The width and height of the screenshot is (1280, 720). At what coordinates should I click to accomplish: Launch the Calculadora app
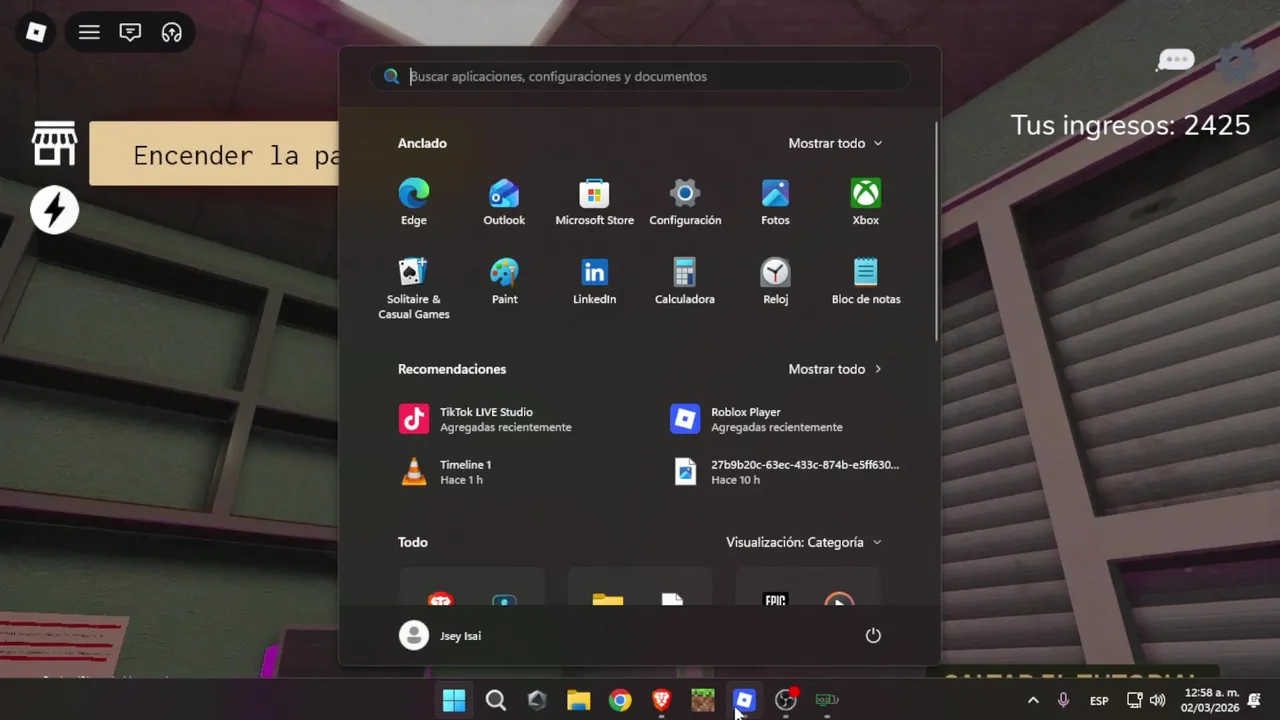pyautogui.click(x=685, y=282)
